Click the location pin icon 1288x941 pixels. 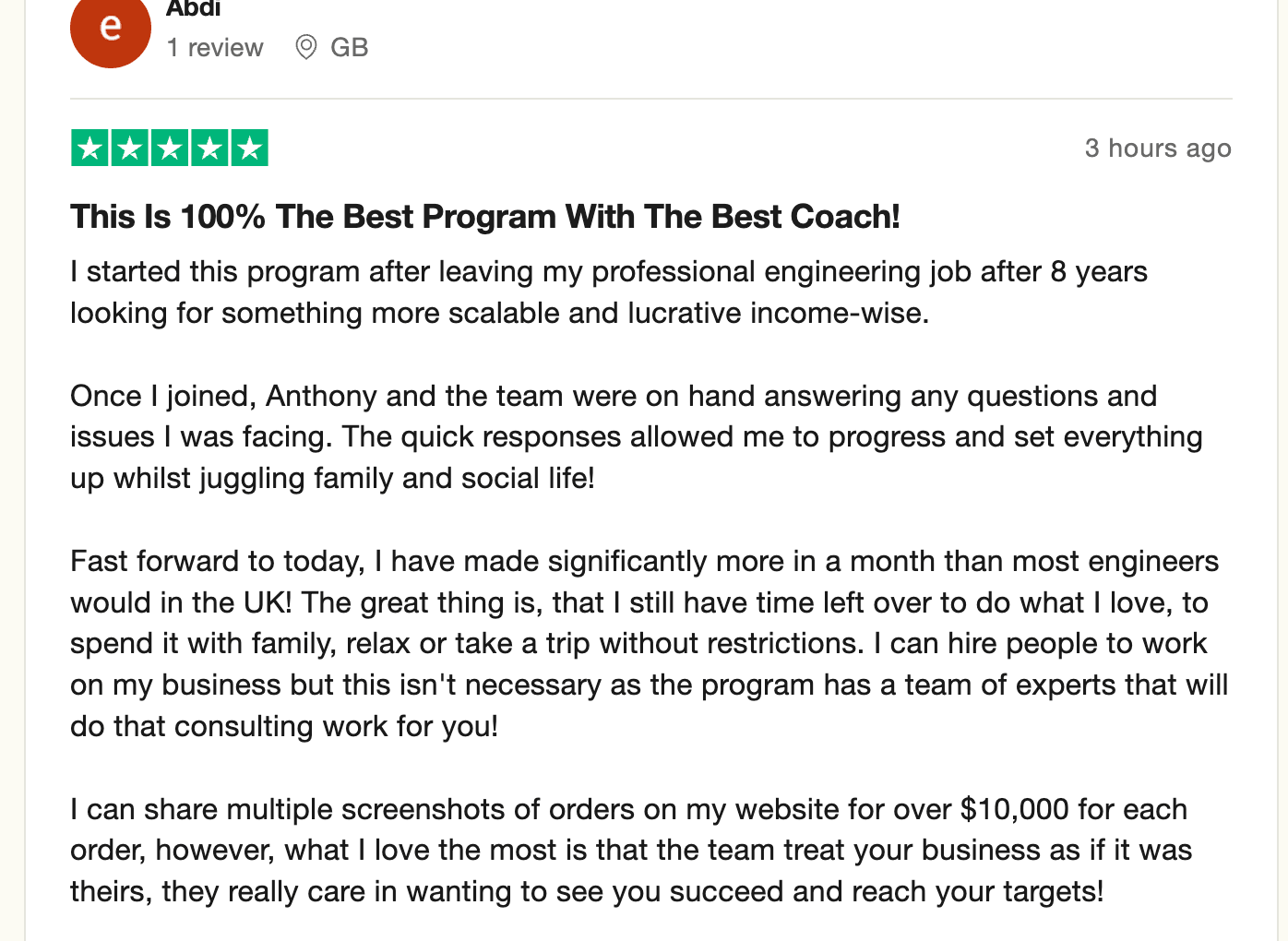306,47
